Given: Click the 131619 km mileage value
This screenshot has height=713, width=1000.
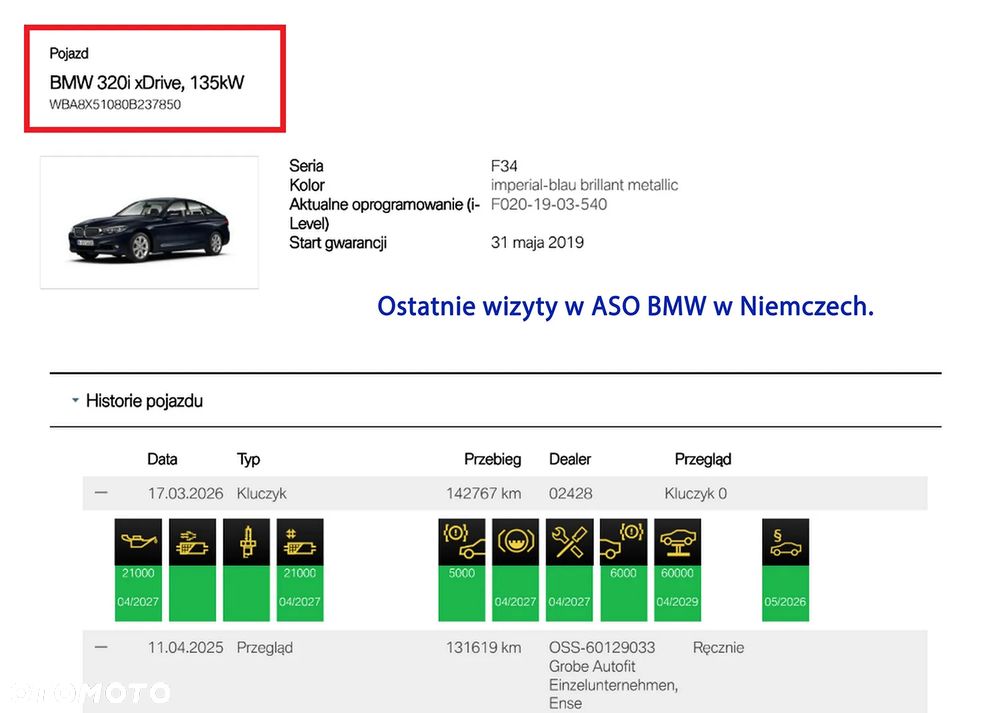Looking at the screenshot, I should coord(483,648).
